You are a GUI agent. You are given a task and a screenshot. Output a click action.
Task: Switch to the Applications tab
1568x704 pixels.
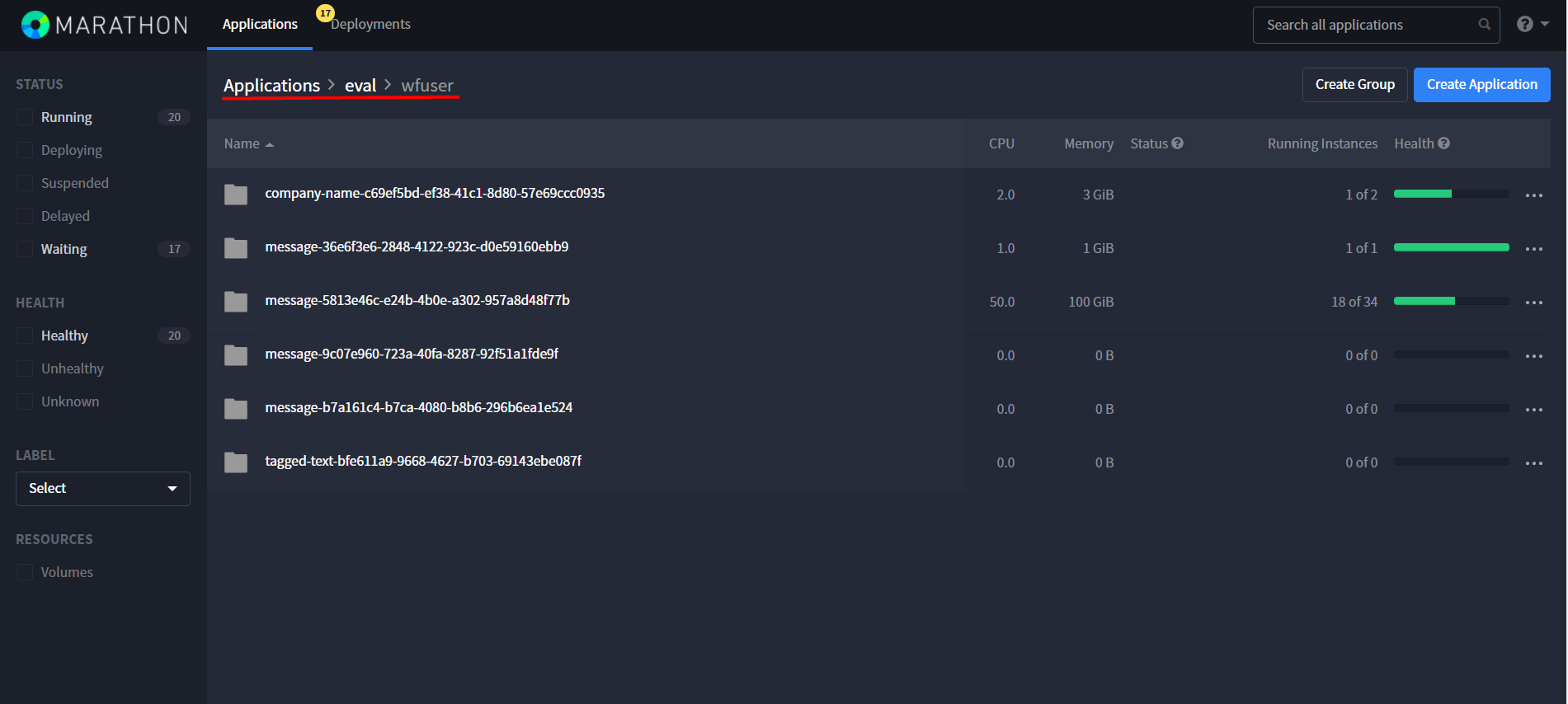[260, 25]
